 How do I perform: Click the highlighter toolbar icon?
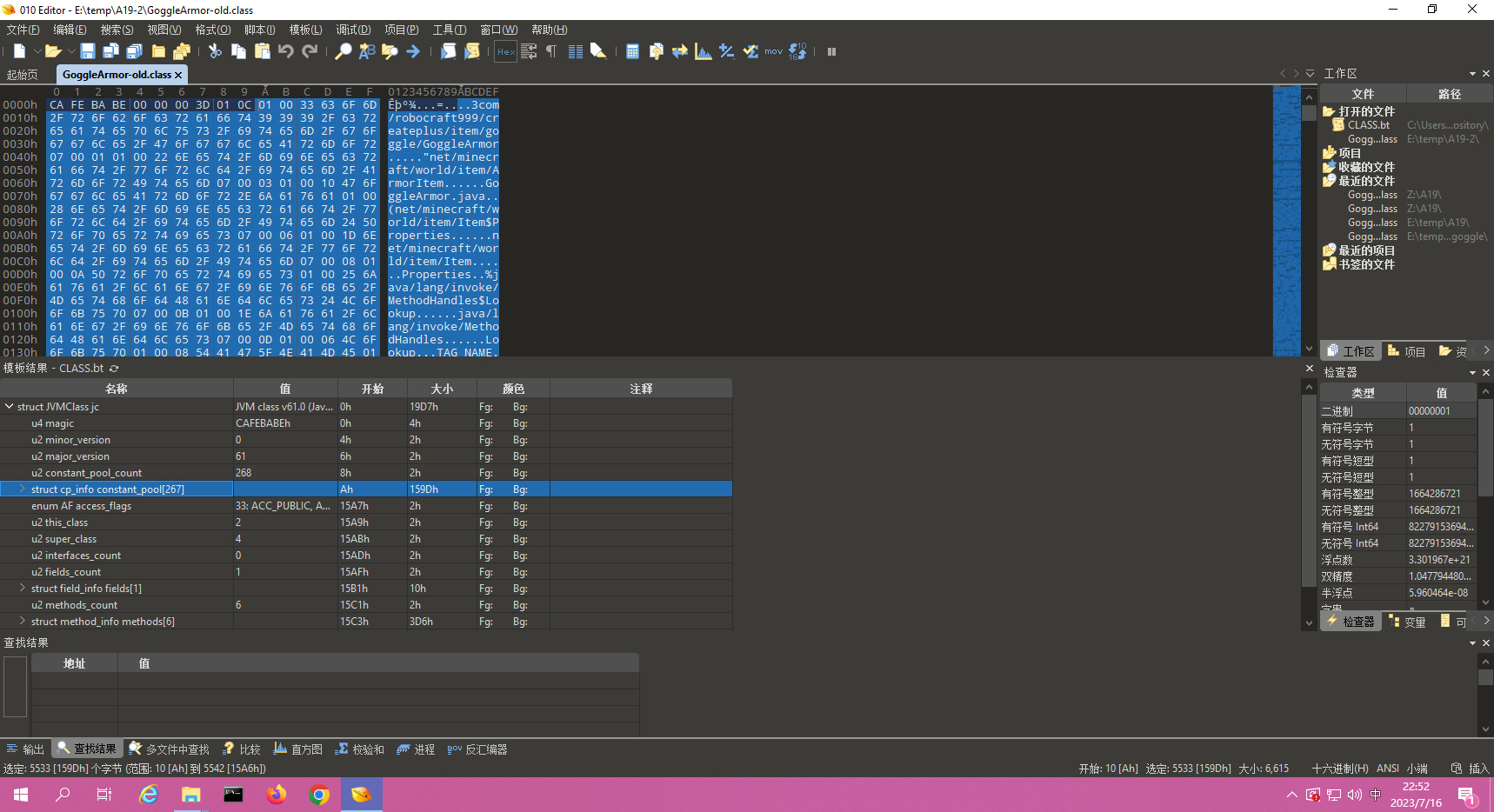click(x=598, y=51)
